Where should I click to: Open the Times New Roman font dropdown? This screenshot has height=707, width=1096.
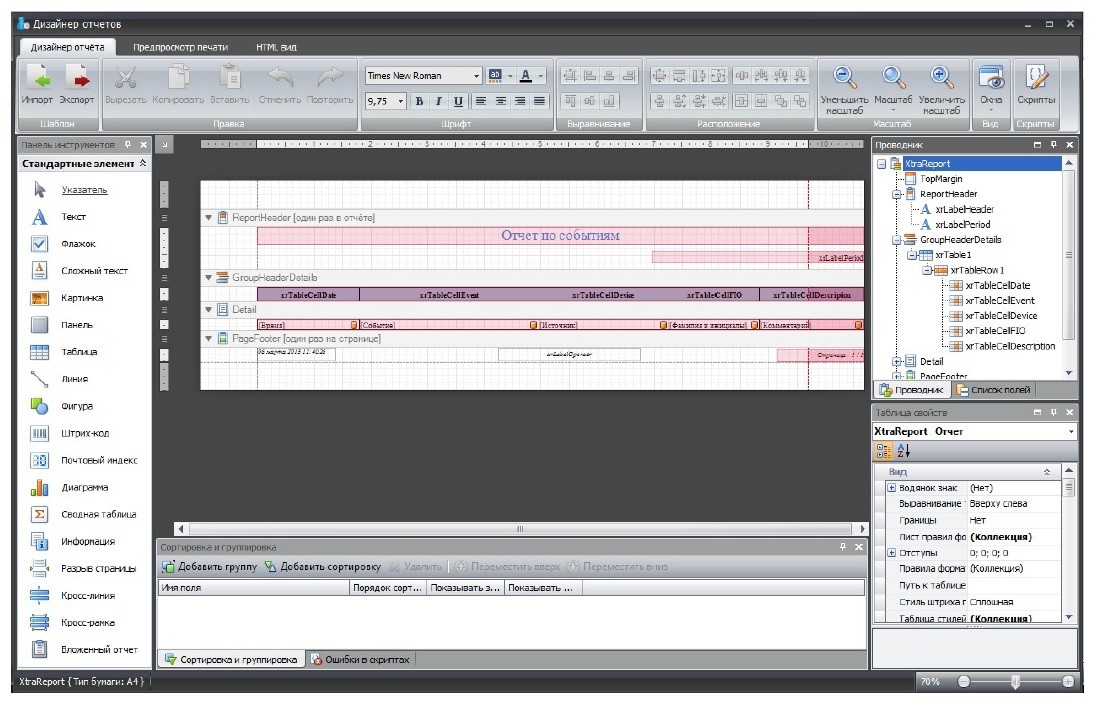point(477,76)
